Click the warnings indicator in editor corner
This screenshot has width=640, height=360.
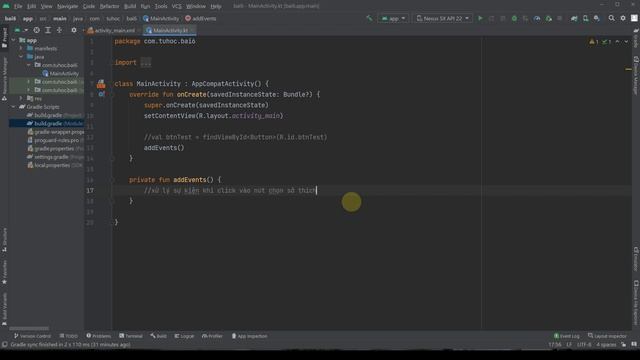point(594,42)
